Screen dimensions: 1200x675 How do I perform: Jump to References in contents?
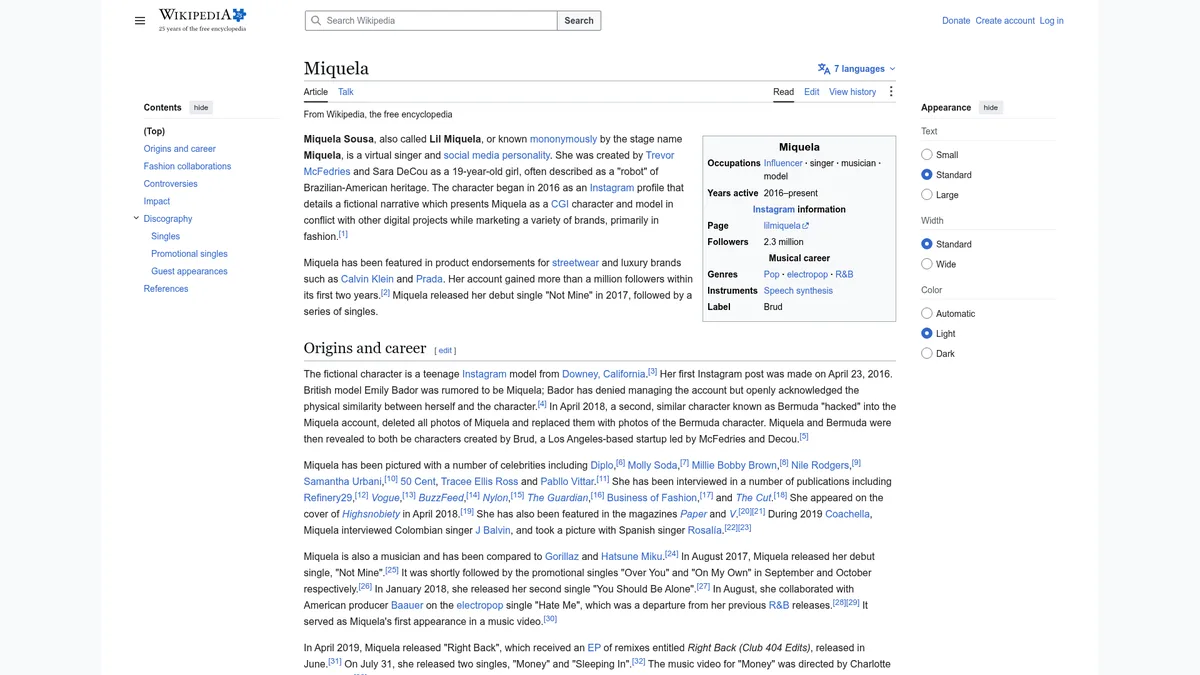166,289
